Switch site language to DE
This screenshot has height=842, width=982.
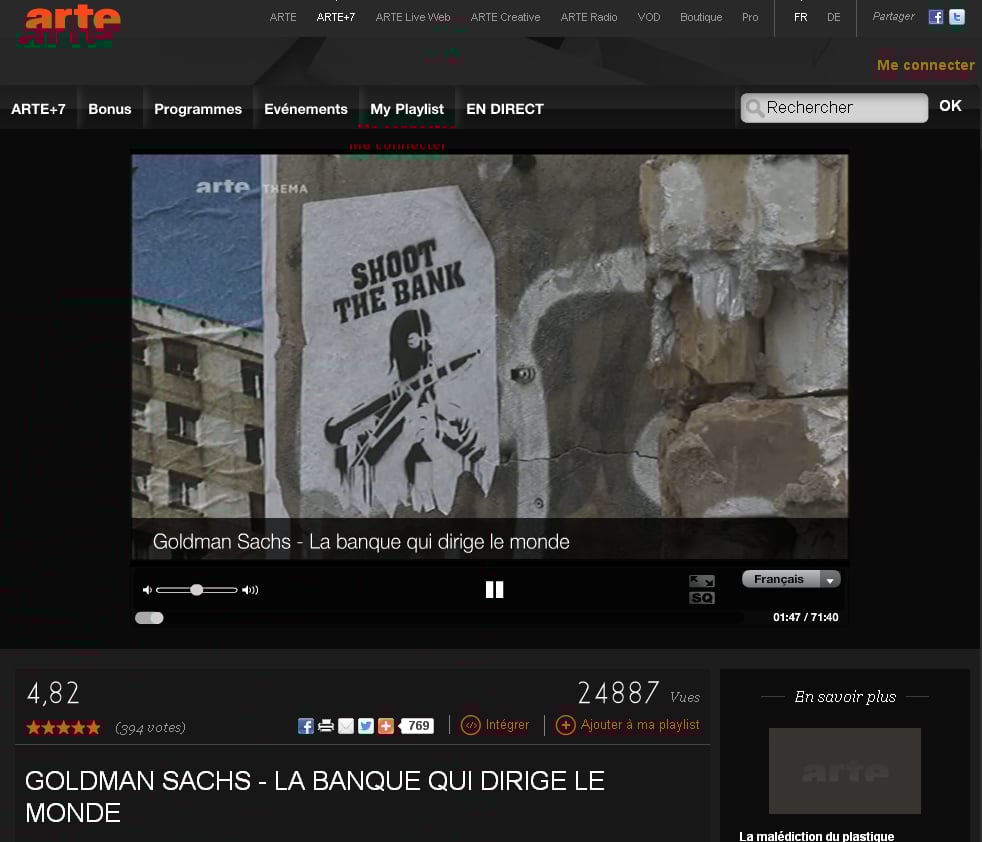point(833,17)
